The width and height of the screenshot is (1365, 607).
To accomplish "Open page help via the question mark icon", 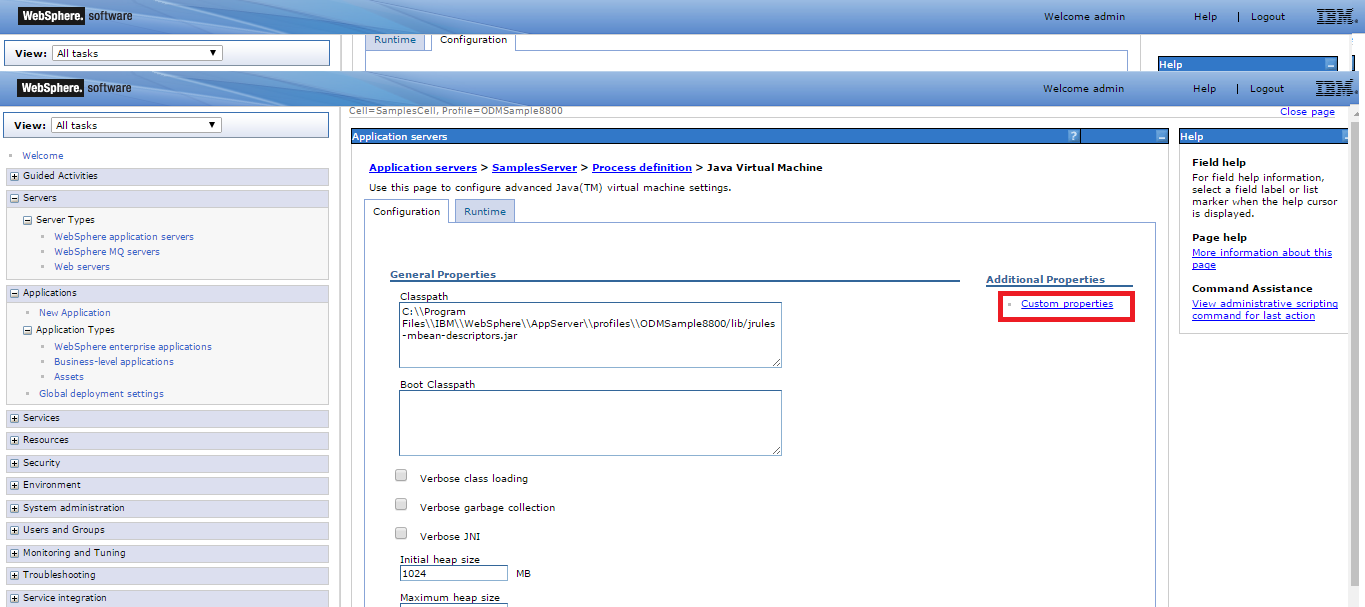I will (1073, 136).
